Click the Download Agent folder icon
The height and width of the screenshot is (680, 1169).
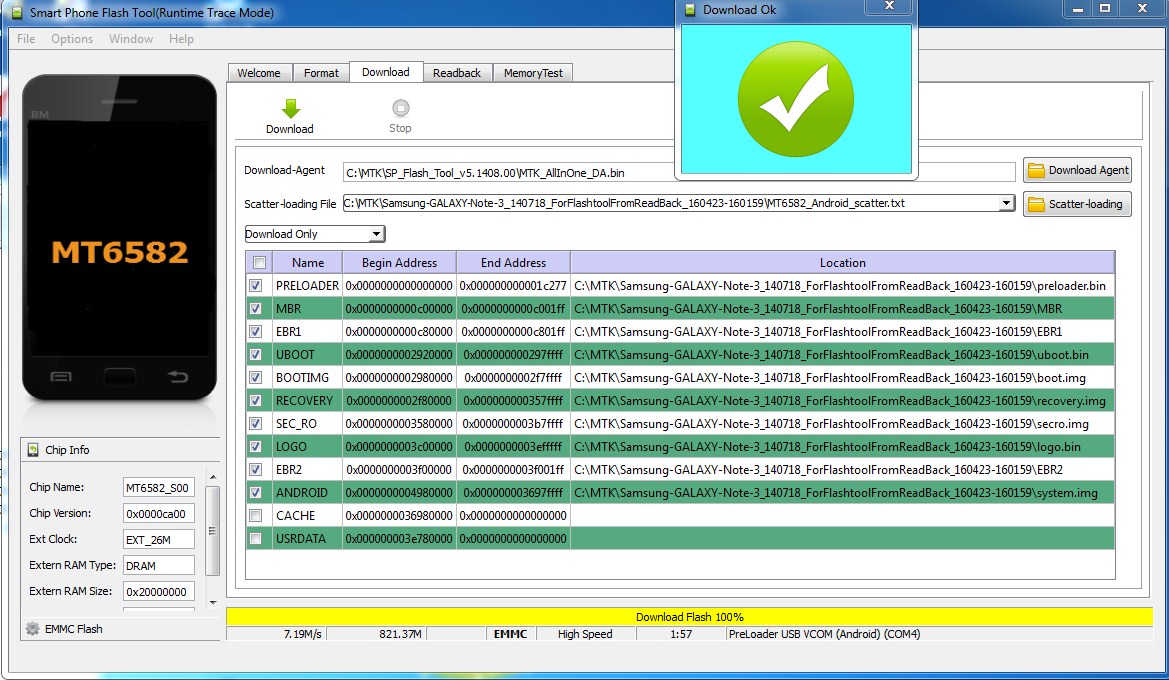tap(1036, 170)
